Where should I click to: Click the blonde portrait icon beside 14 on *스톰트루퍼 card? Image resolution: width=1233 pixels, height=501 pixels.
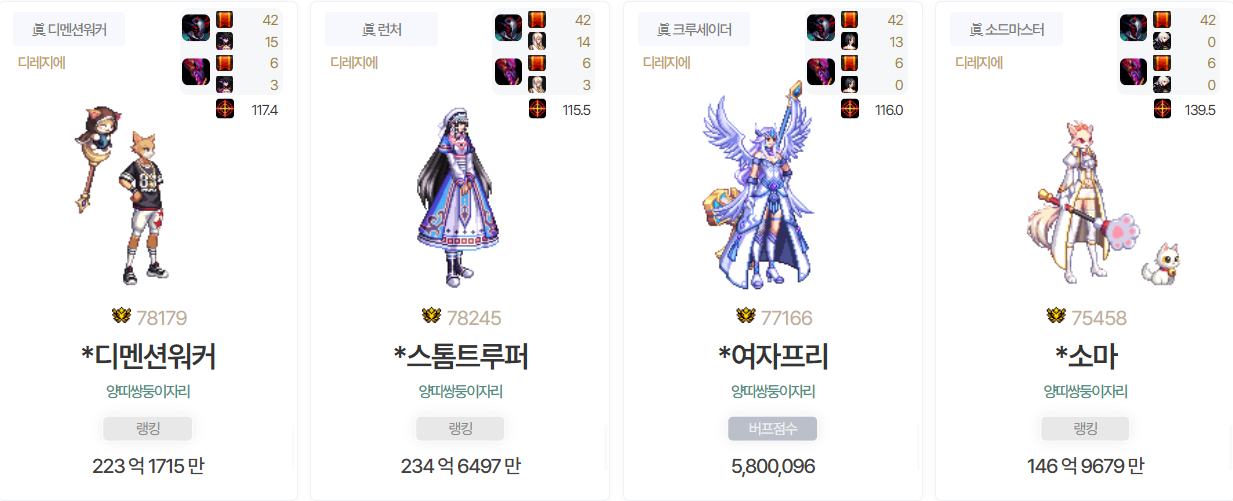(537, 41)
